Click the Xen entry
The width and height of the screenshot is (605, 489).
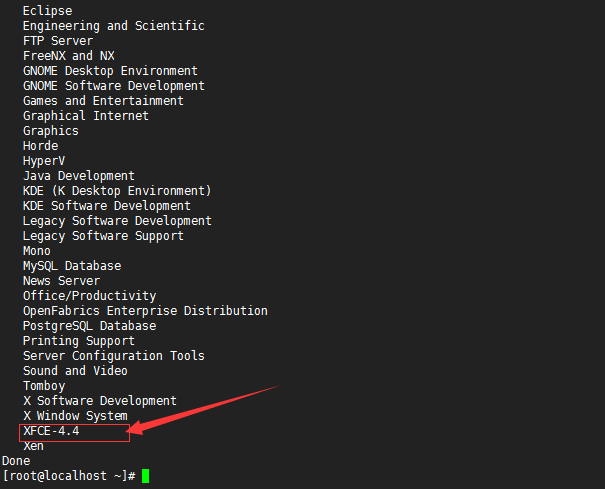click(x=34, y=446)
